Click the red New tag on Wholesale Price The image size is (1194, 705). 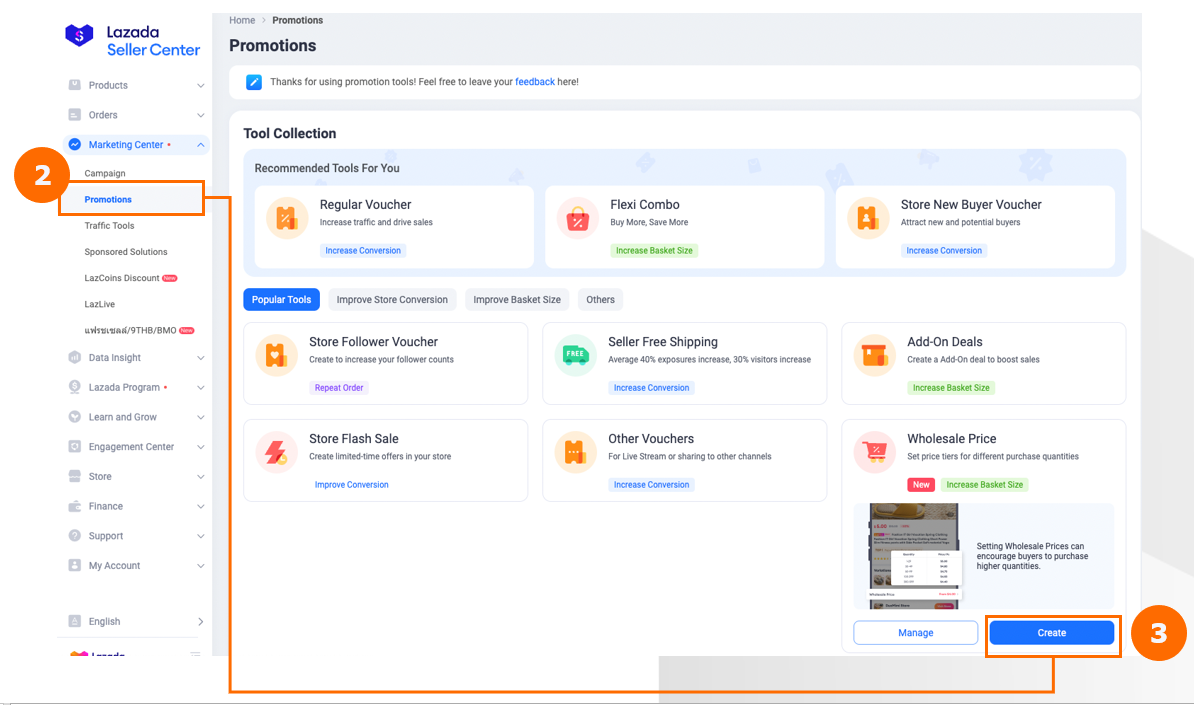coord(921,484)
